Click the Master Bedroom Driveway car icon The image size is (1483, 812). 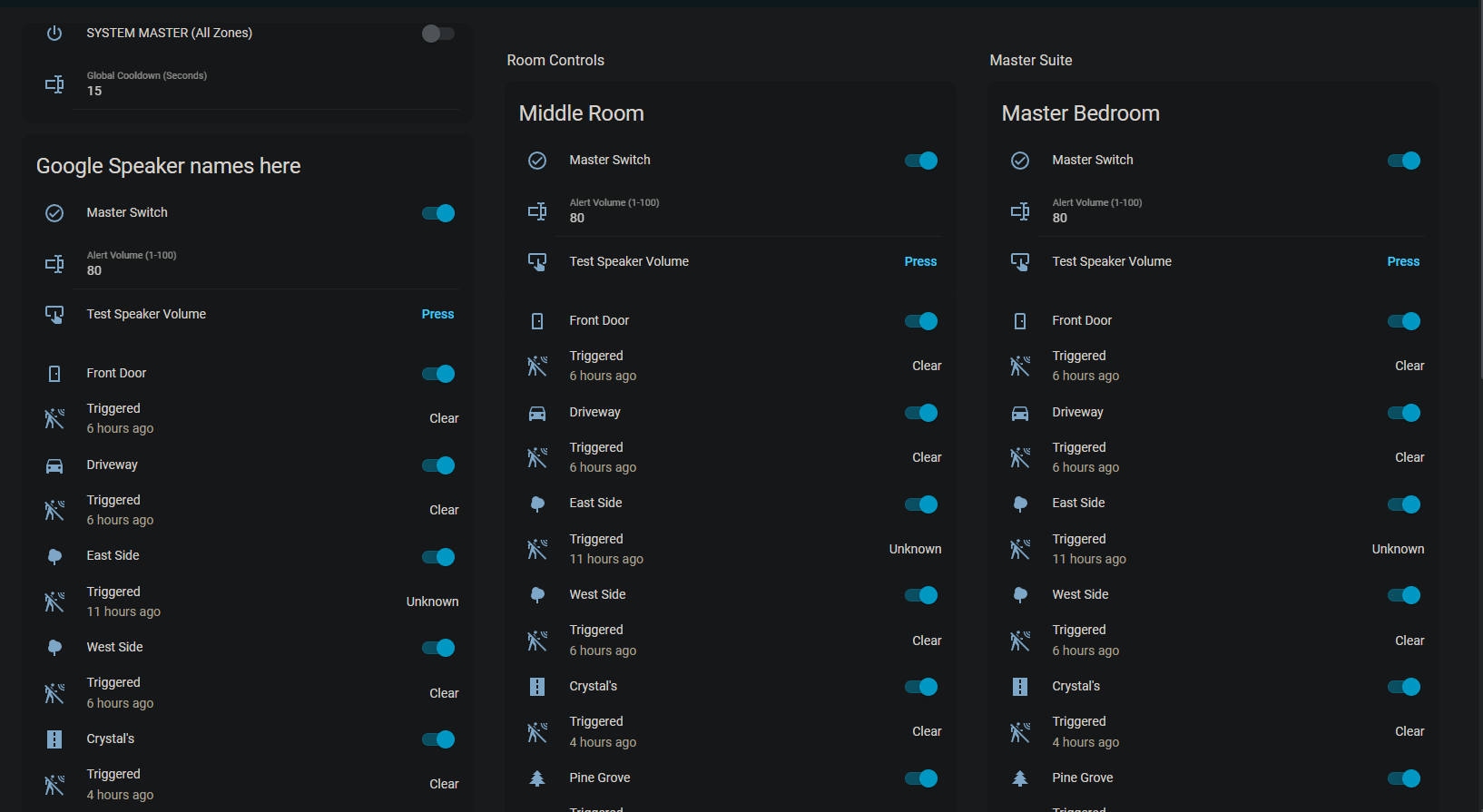(1020, 413)
